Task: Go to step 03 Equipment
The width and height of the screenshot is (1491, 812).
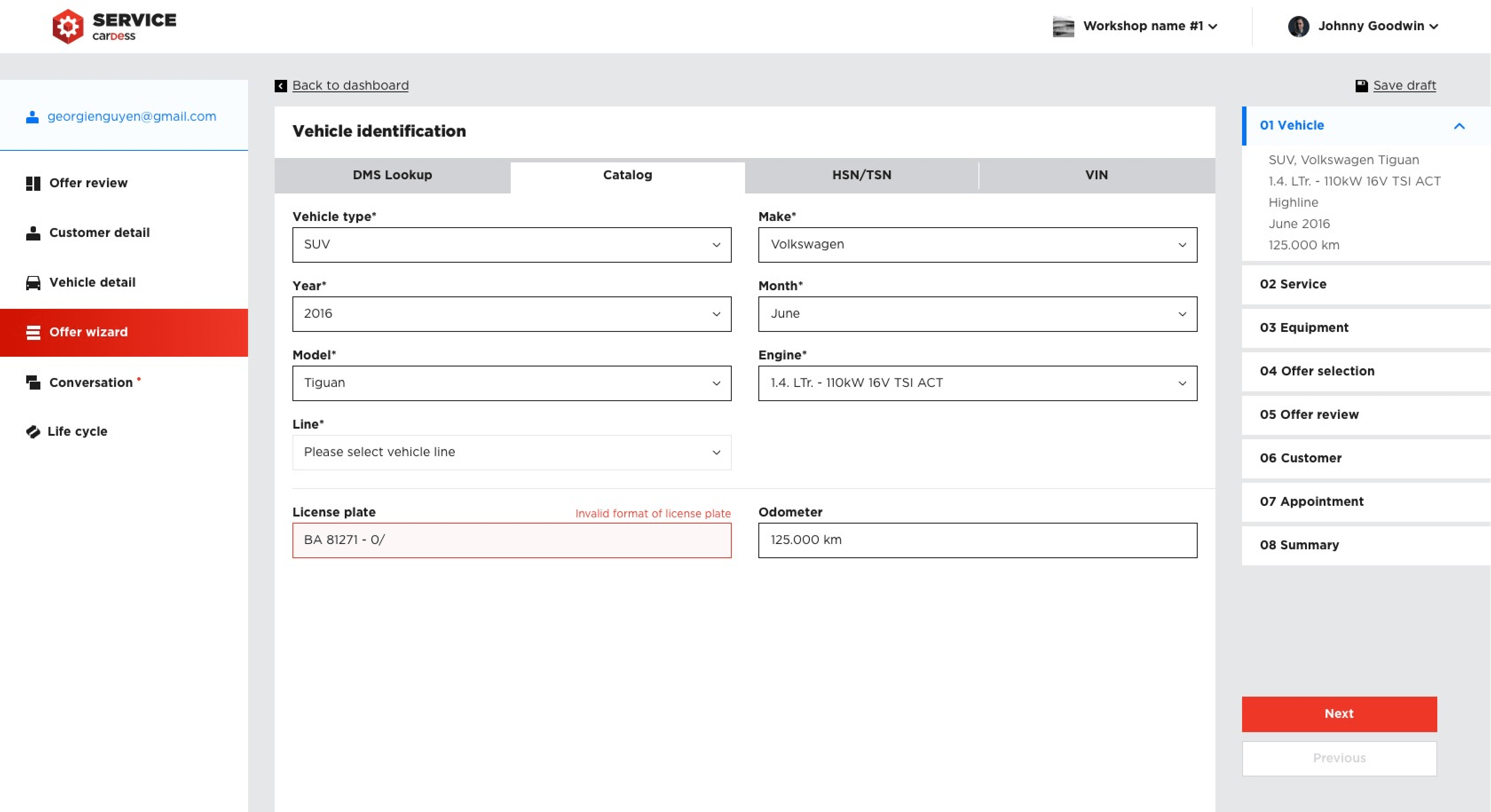Action: click(1366, 328)
